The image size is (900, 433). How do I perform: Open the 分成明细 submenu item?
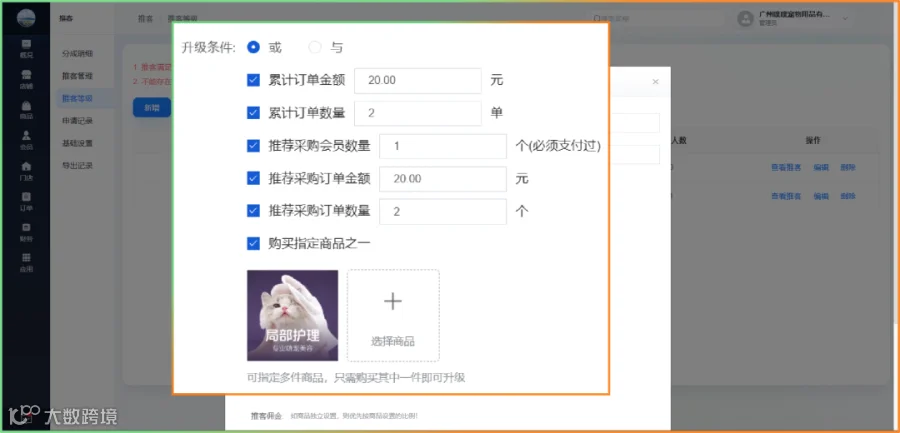click(x=77, y=54)
